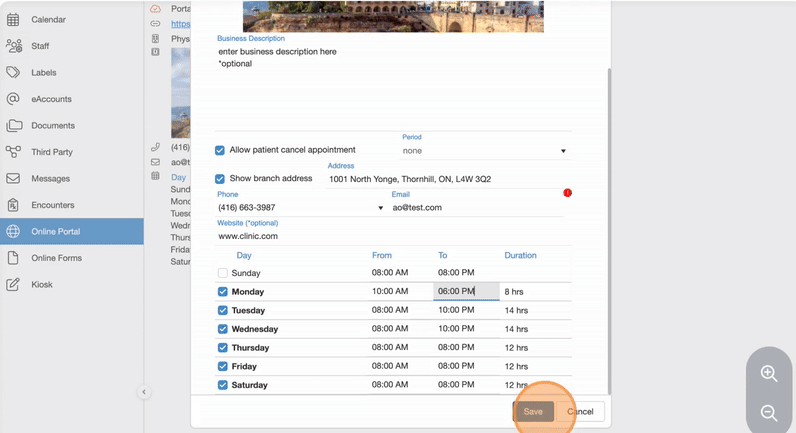Uncheck Allow patient cancel appointment

tap(220, 151)
